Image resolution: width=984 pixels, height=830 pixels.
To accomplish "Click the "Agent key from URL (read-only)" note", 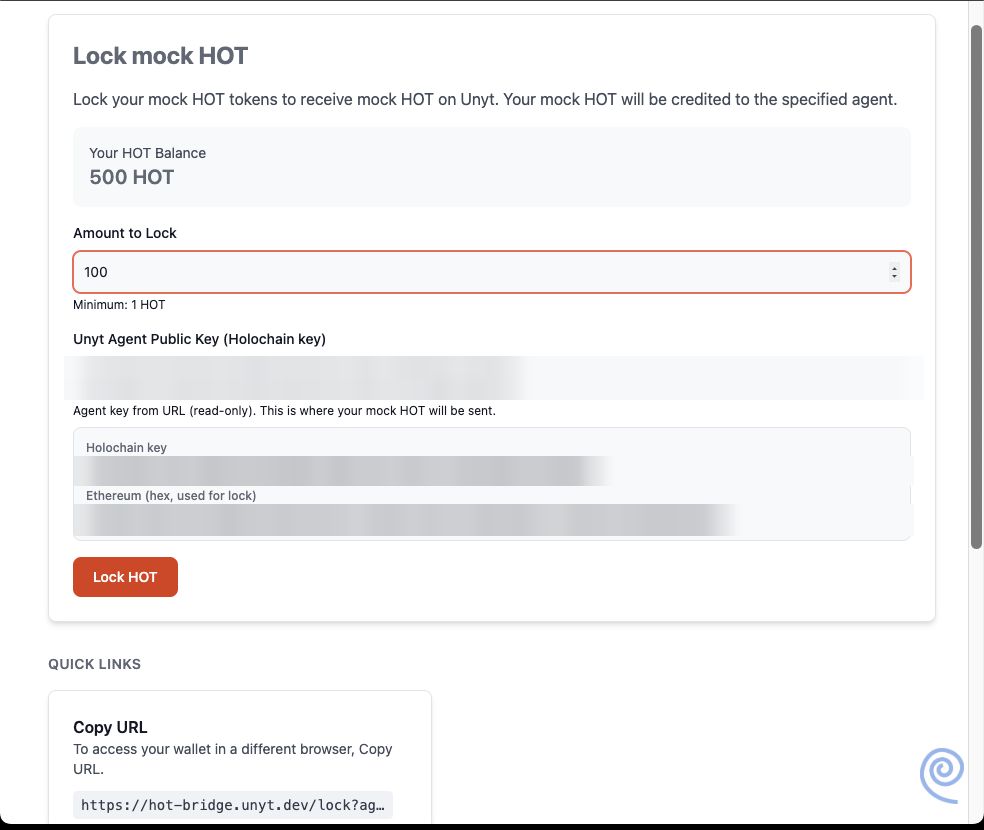I will 284,411.
